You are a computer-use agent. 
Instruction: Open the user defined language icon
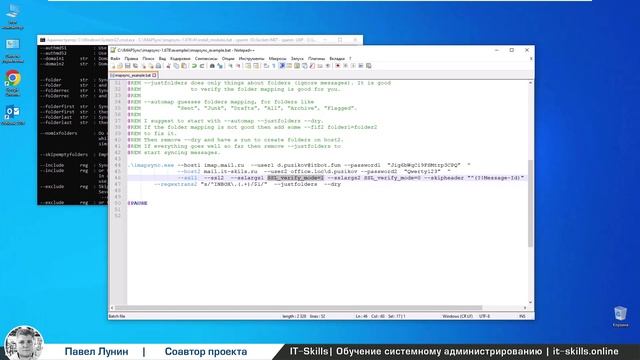coord(289,66)
